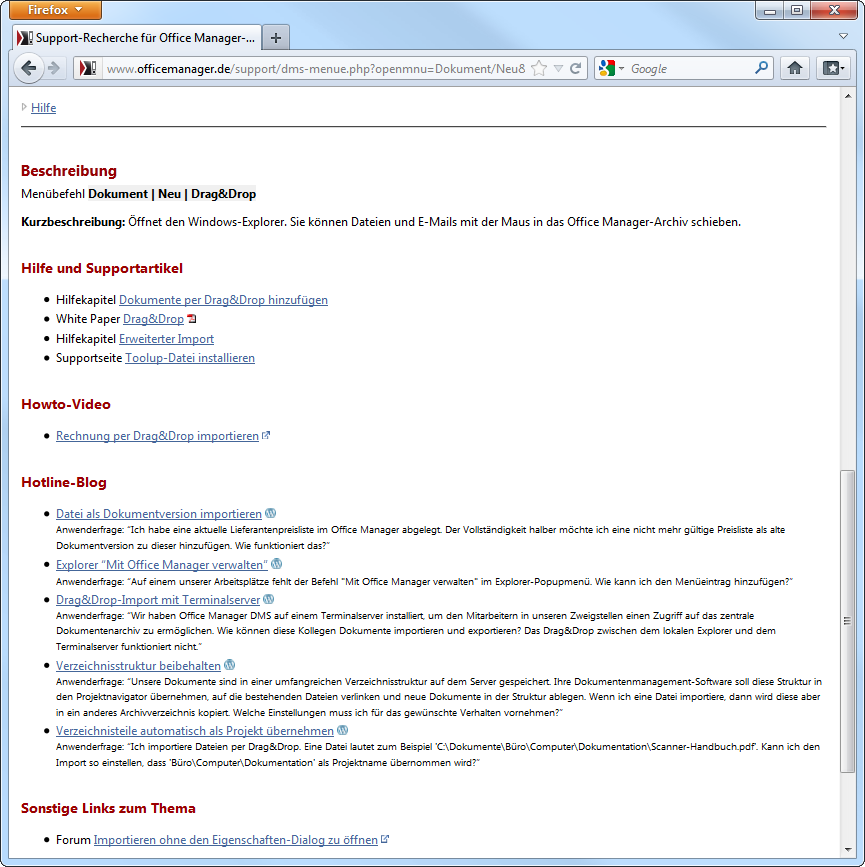
Task: Maximize the Firefox window
Action: (797, 10)
